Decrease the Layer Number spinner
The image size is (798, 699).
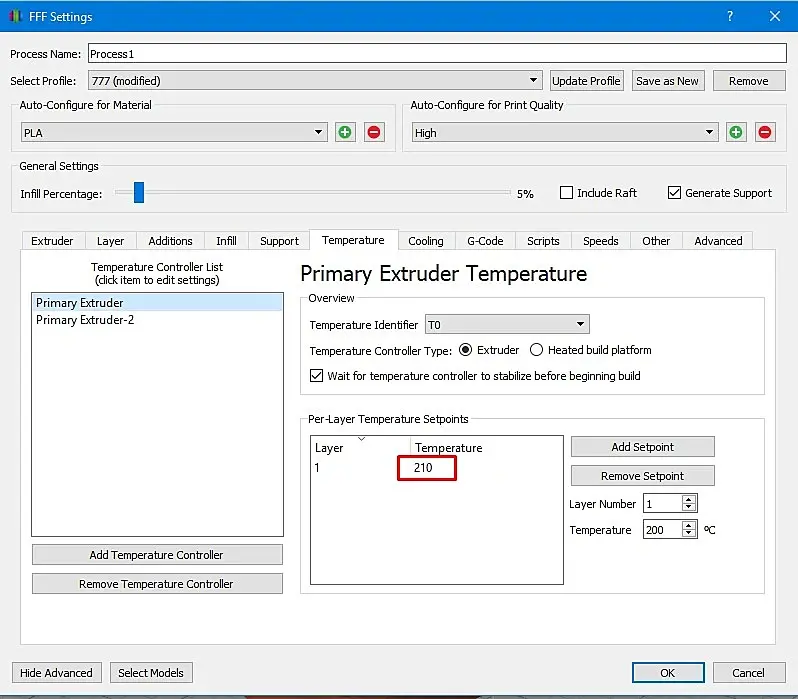689,507
